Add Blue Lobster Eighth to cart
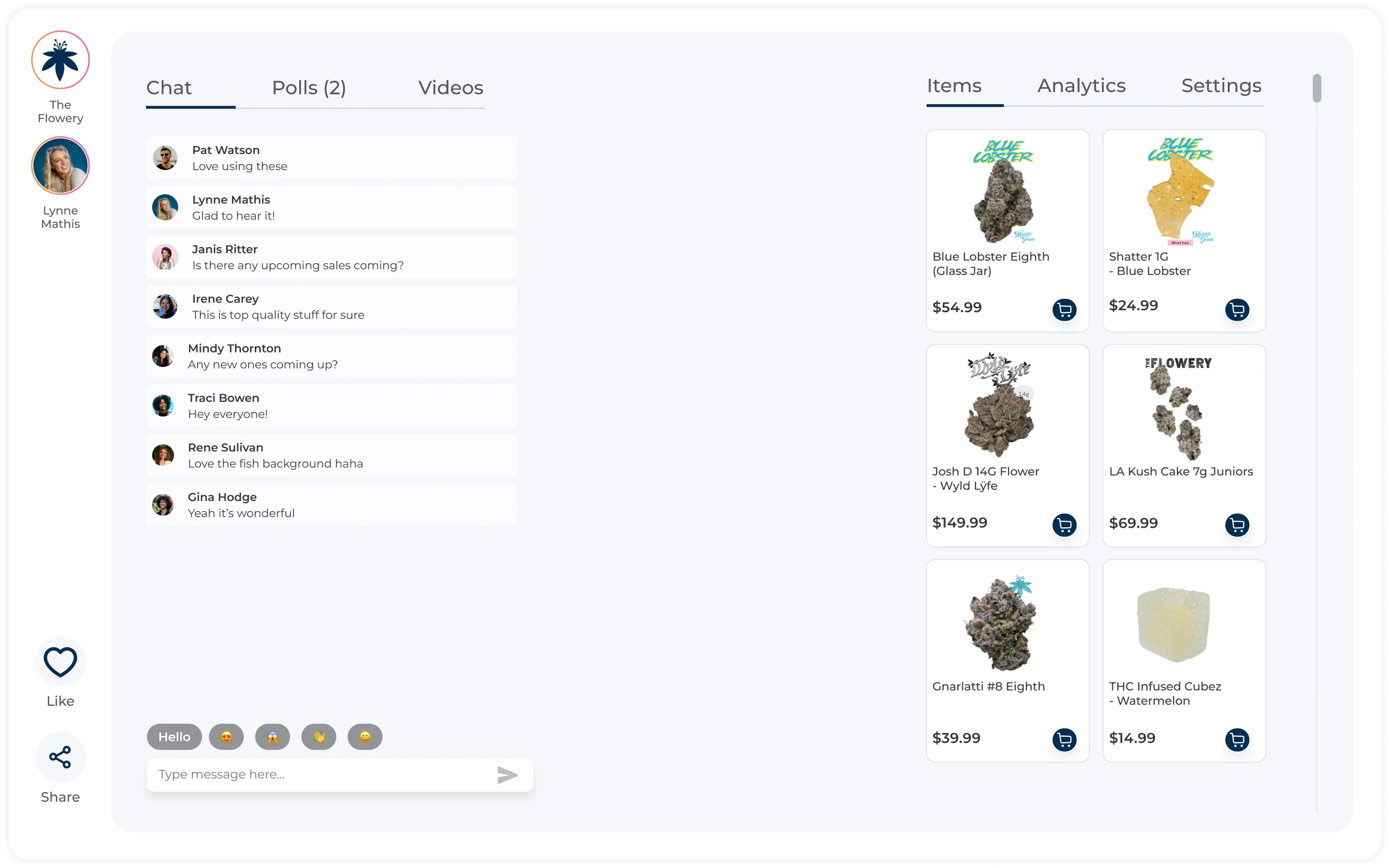This screenshot has height=868, width=1390. click(1064, 310)
